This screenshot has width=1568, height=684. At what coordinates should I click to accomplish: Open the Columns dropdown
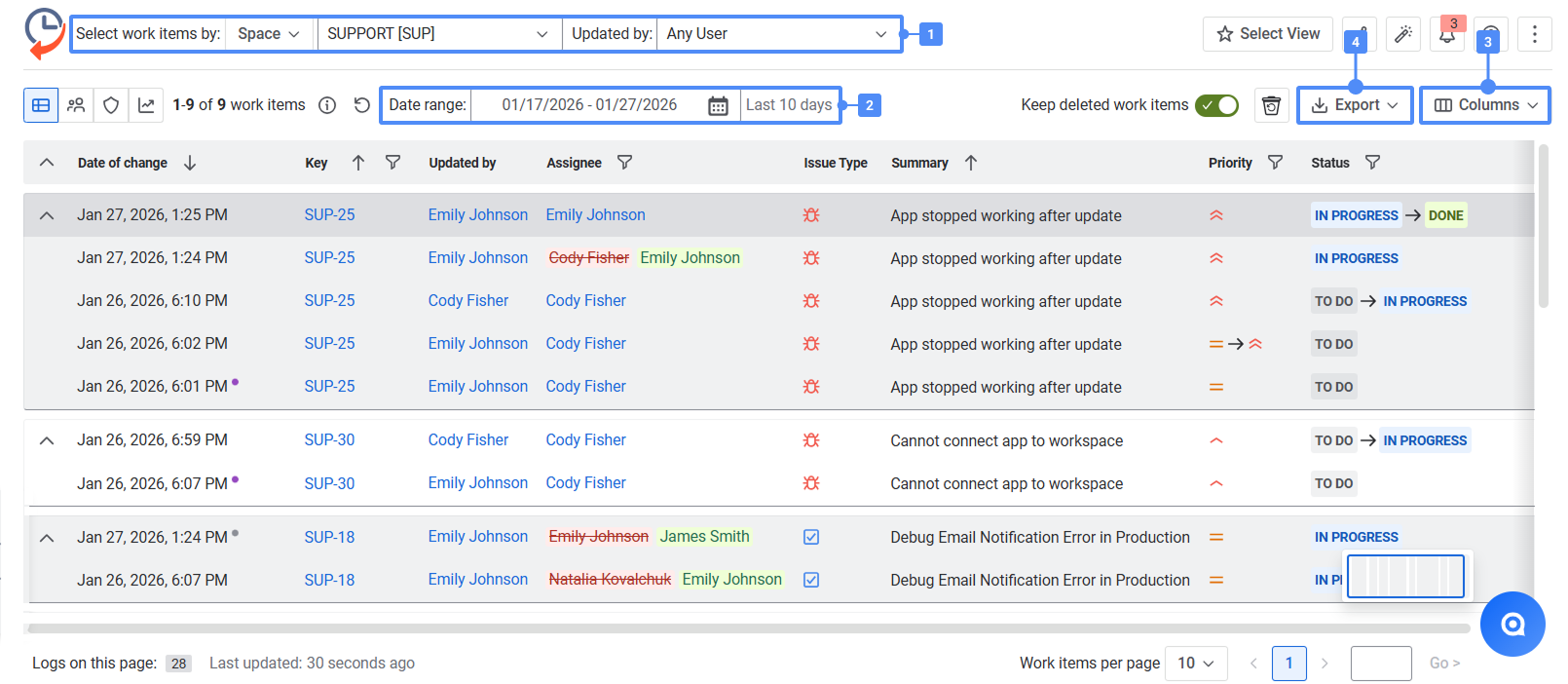(1485, 105)
